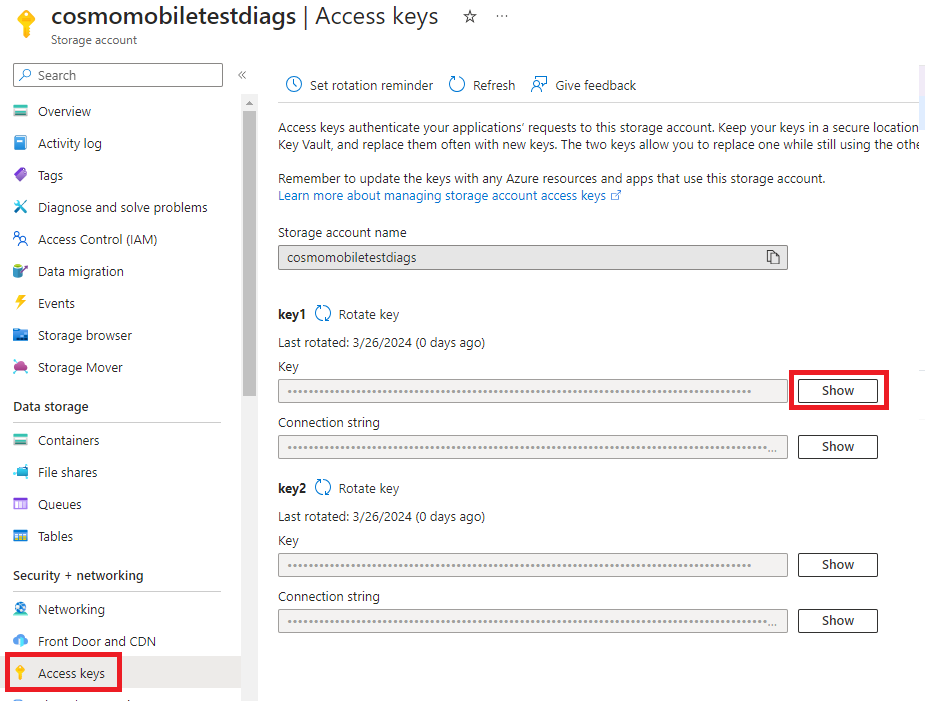Show the value of key1

point(838,390)
